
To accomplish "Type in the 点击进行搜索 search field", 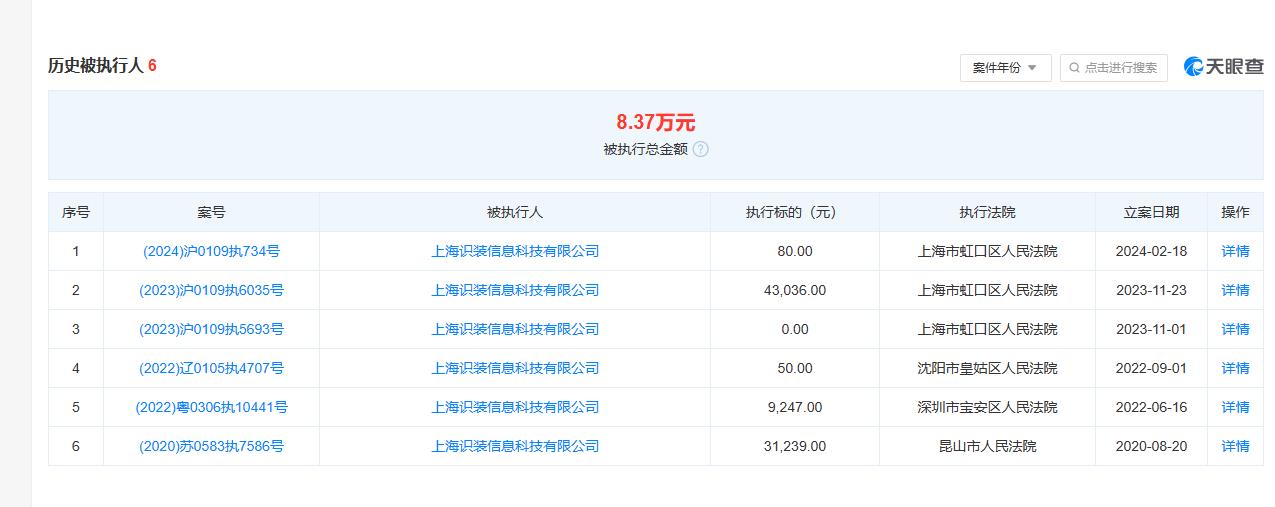I will [x=1120, y=68].
